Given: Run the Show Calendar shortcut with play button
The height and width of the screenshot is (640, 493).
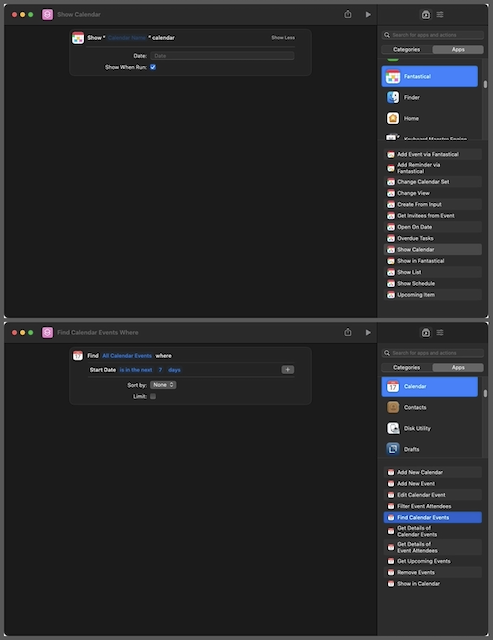Looking at the screenshot, I should click(368, 14).
